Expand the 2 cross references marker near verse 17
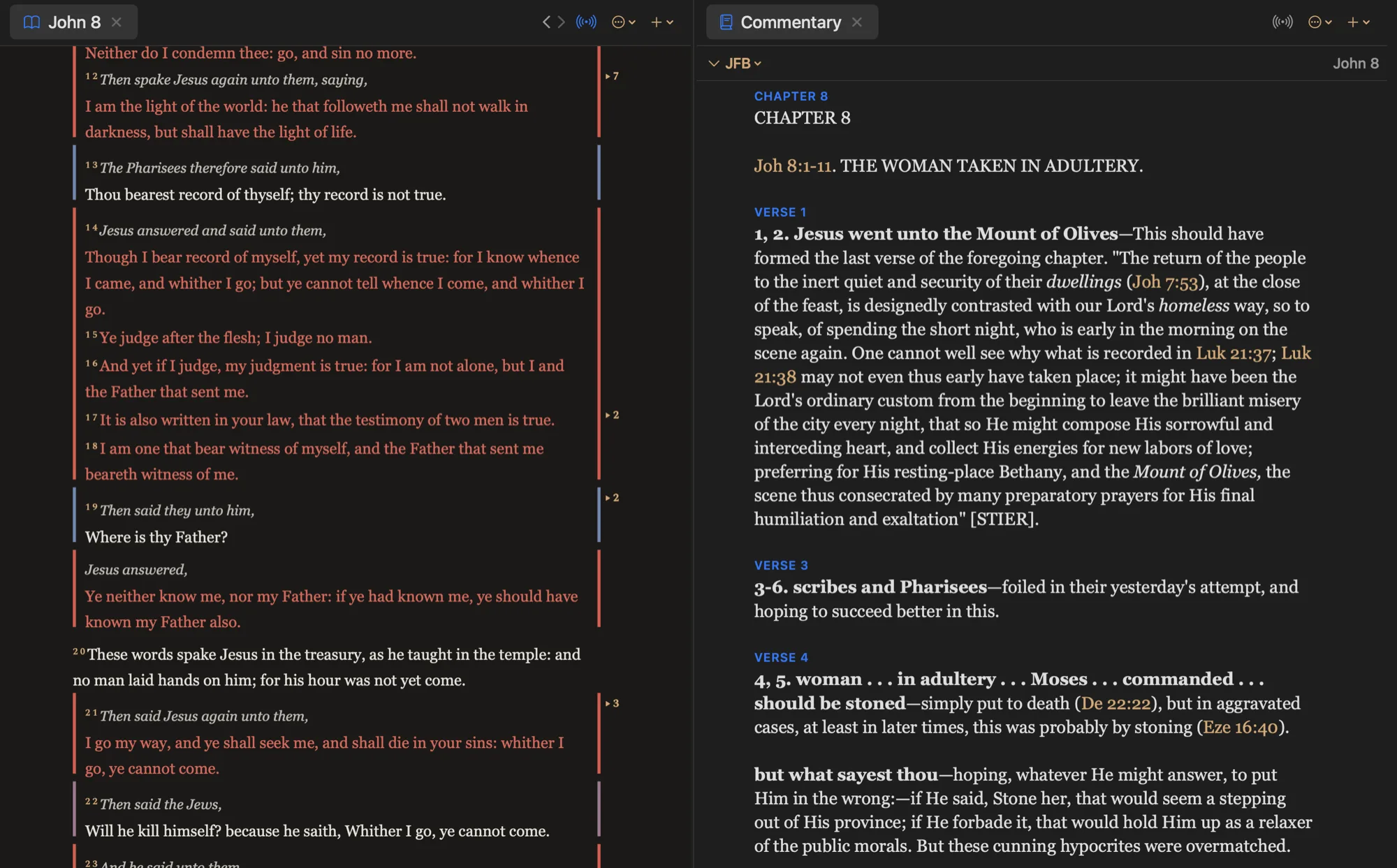Image resolution: width=1397 pixels, height=868 pixels. point(612,415)
